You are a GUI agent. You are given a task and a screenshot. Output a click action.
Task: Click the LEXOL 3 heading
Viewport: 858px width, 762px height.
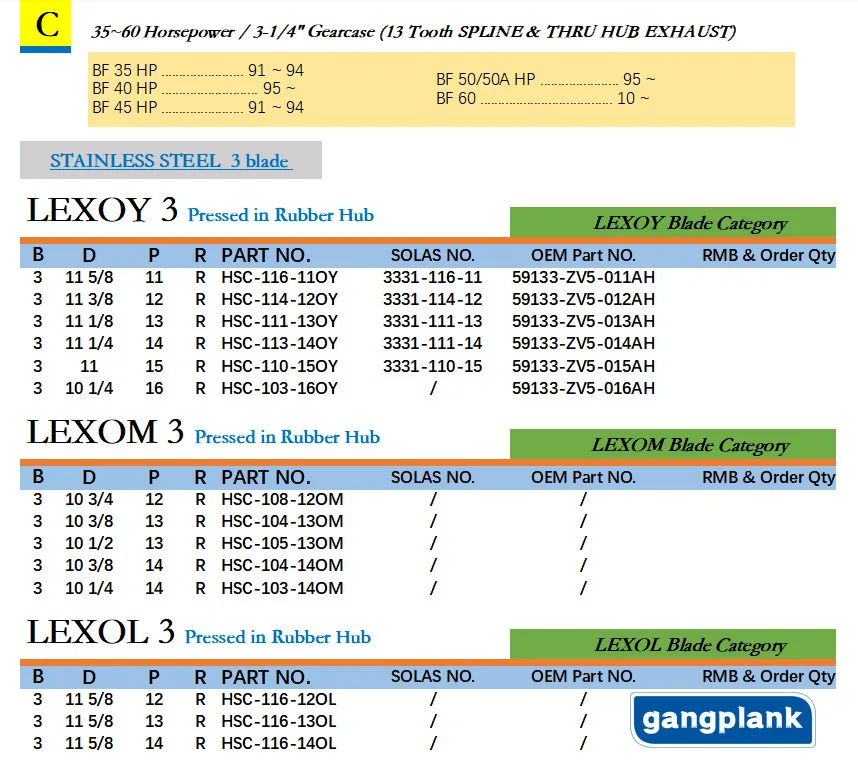coord(101,632)
